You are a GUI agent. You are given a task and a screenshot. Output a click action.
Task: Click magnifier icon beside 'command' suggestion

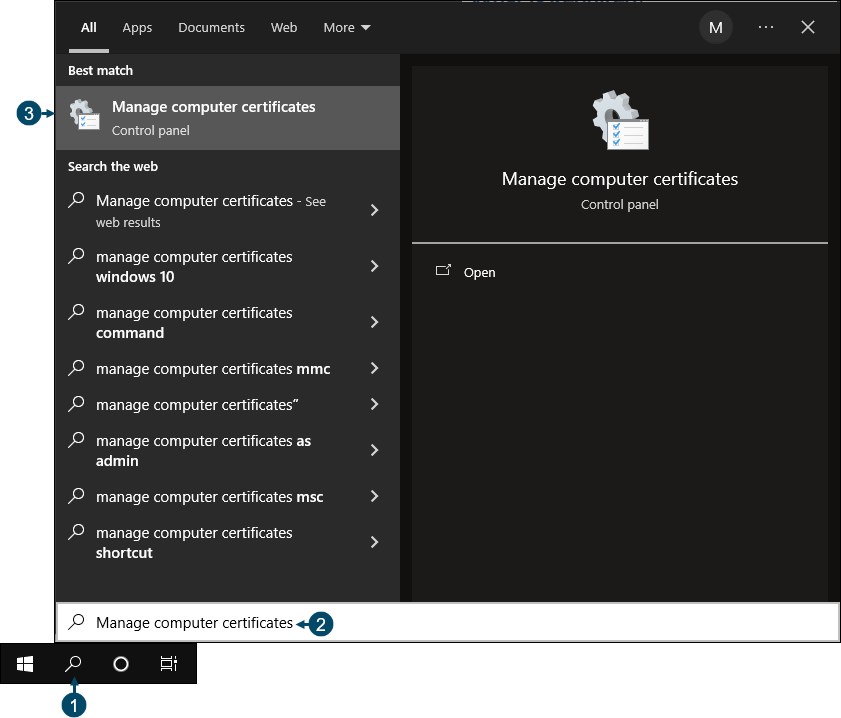pyautogui.click(x=76, y=312)
